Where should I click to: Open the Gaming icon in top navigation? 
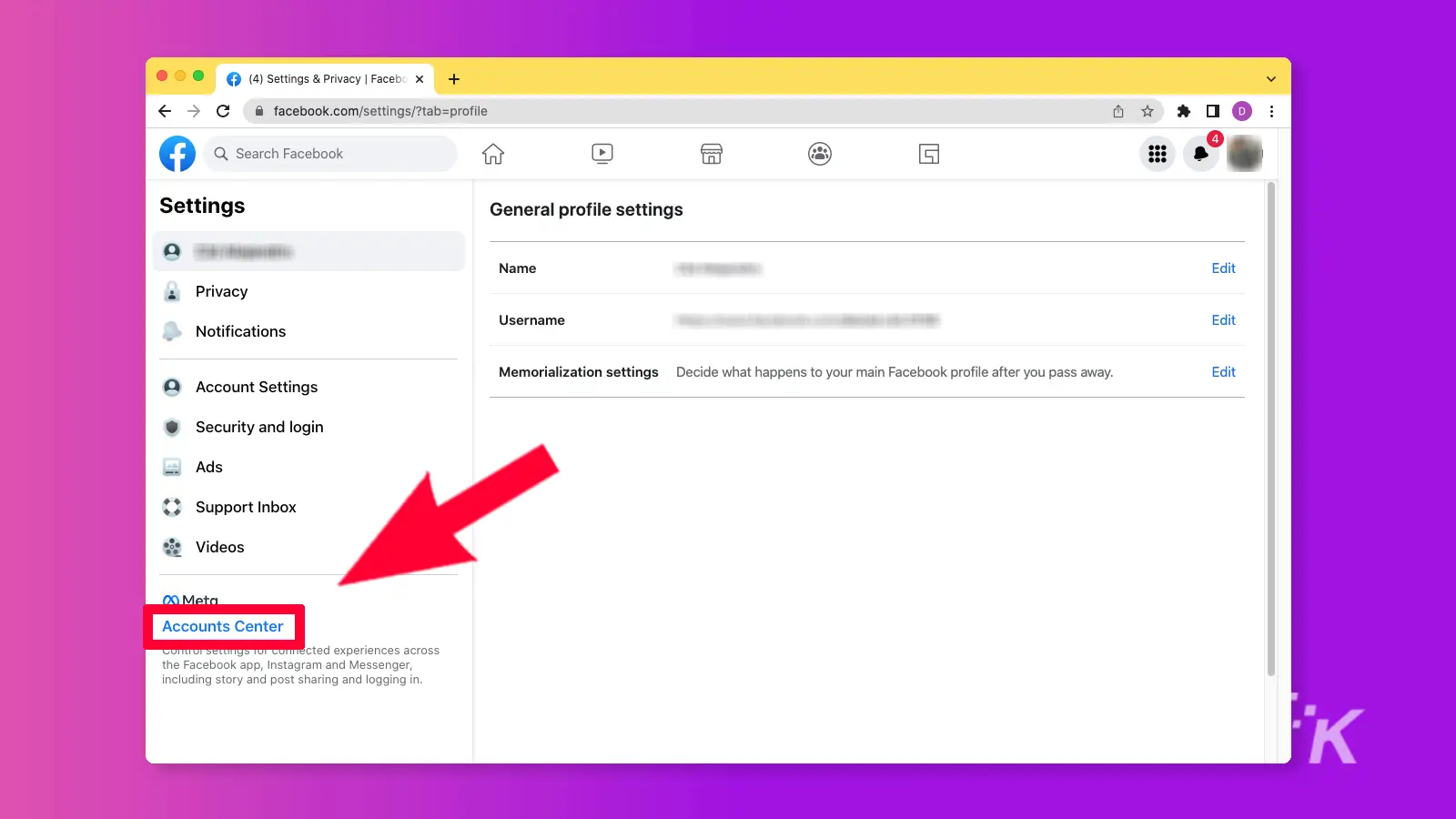(x=929, y=154)
